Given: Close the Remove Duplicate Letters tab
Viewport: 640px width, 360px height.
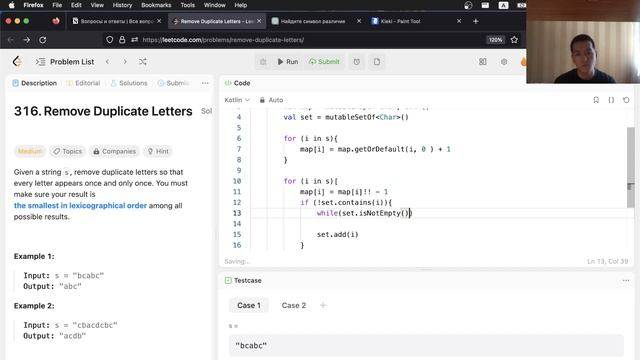Looking at the screenshot, I should click(x=259, y=21).
